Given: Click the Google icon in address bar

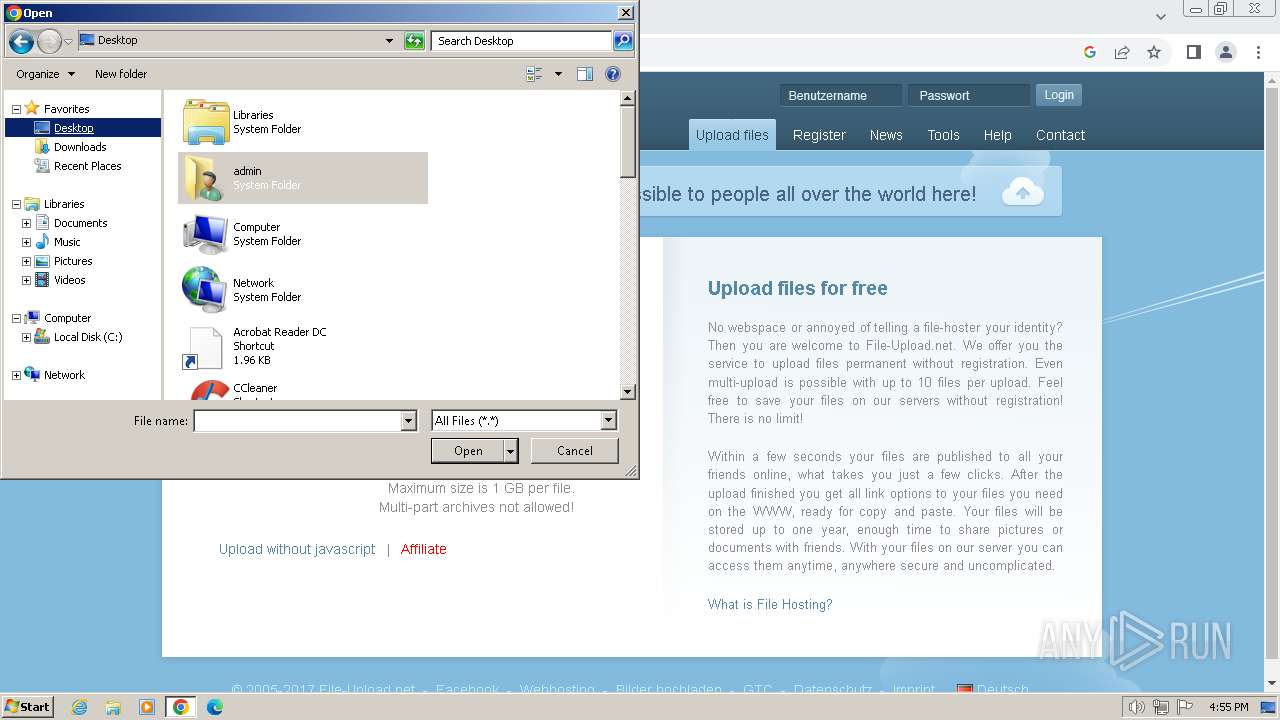Looking at the screenshot, I should point(1090,52).
